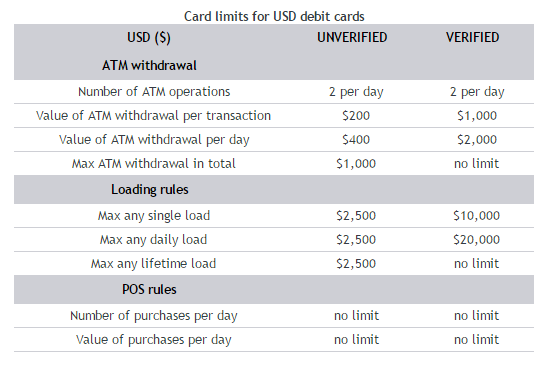546x367 pixels.
Task: Click the ATM withdrawal section heading
Action: pos(149,65)
